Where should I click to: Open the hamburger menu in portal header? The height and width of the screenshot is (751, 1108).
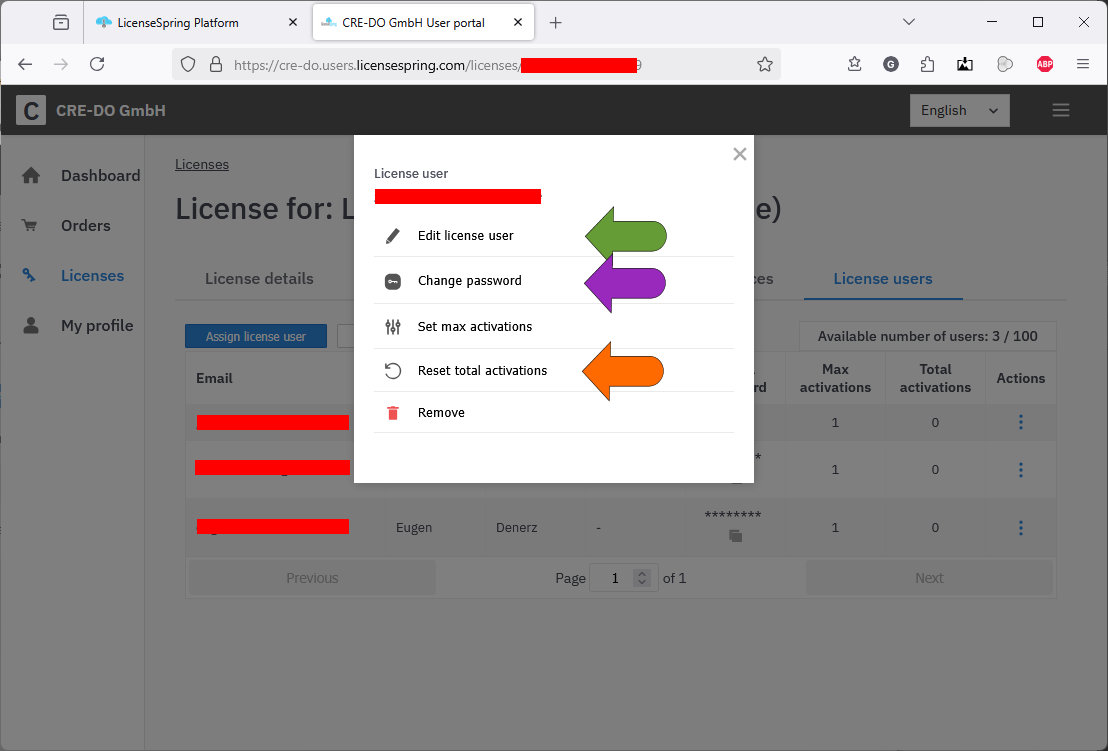pos(1060,110)
